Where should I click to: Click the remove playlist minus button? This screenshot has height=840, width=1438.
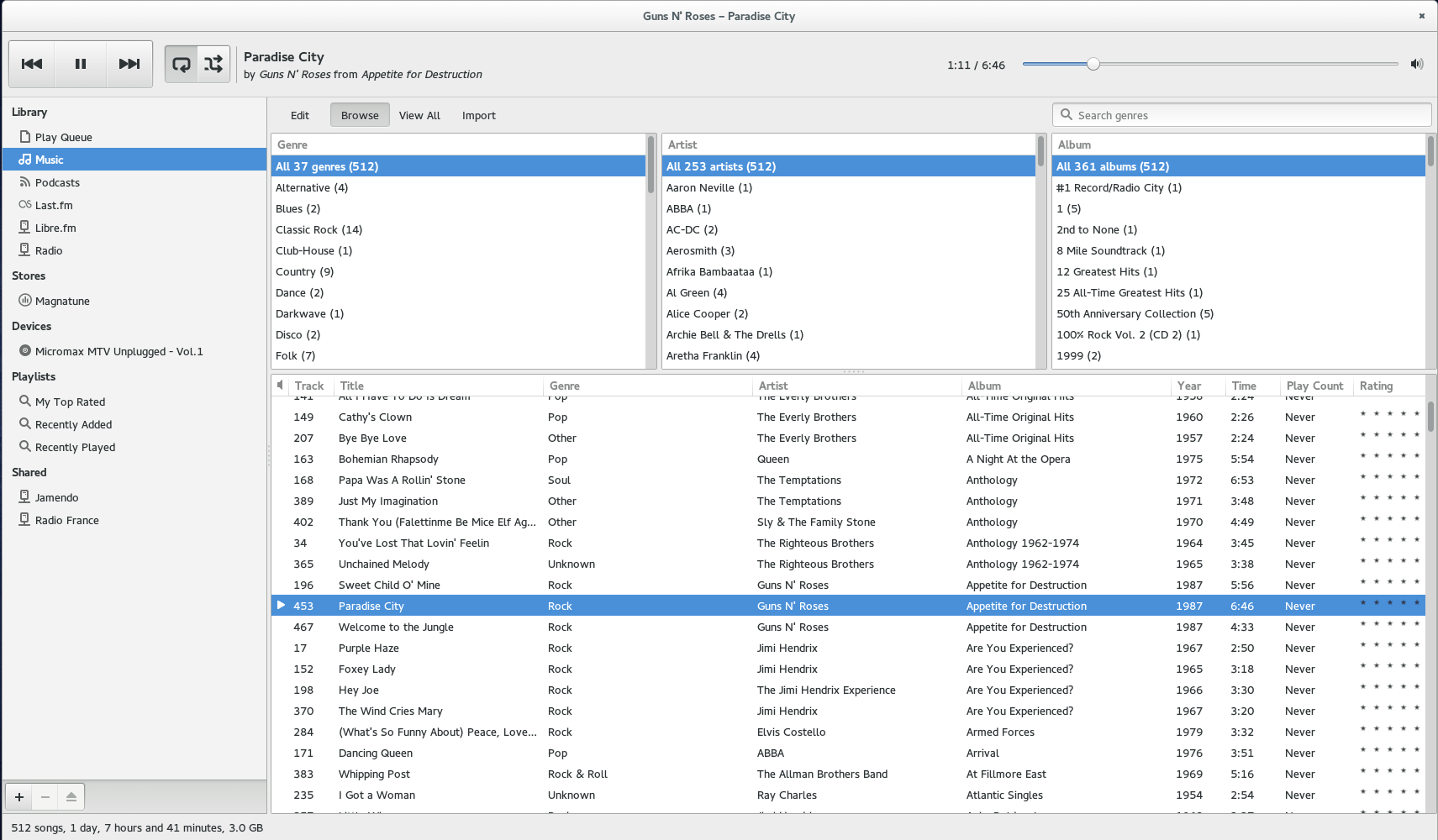[x=45, y=796]
